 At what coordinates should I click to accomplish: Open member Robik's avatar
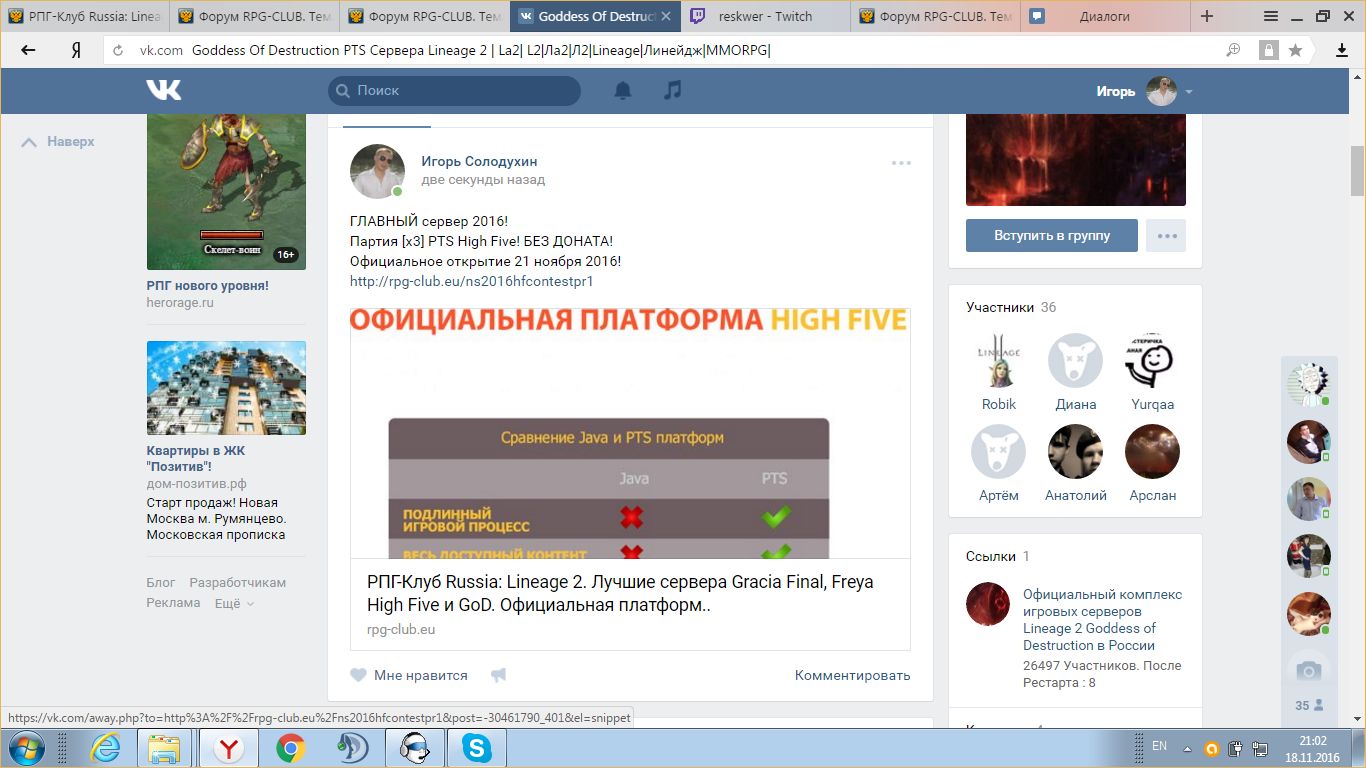998,361
